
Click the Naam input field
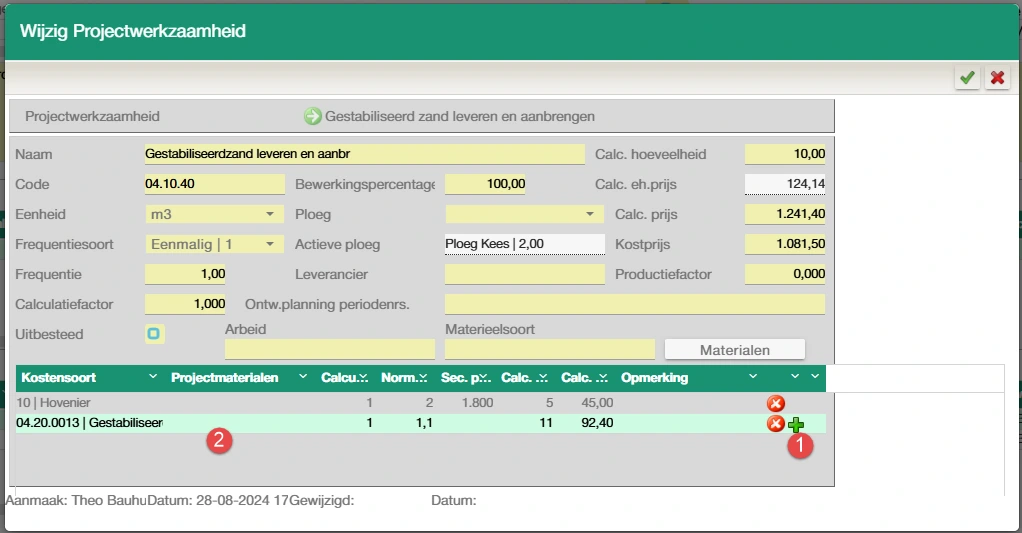coord(364,154)
